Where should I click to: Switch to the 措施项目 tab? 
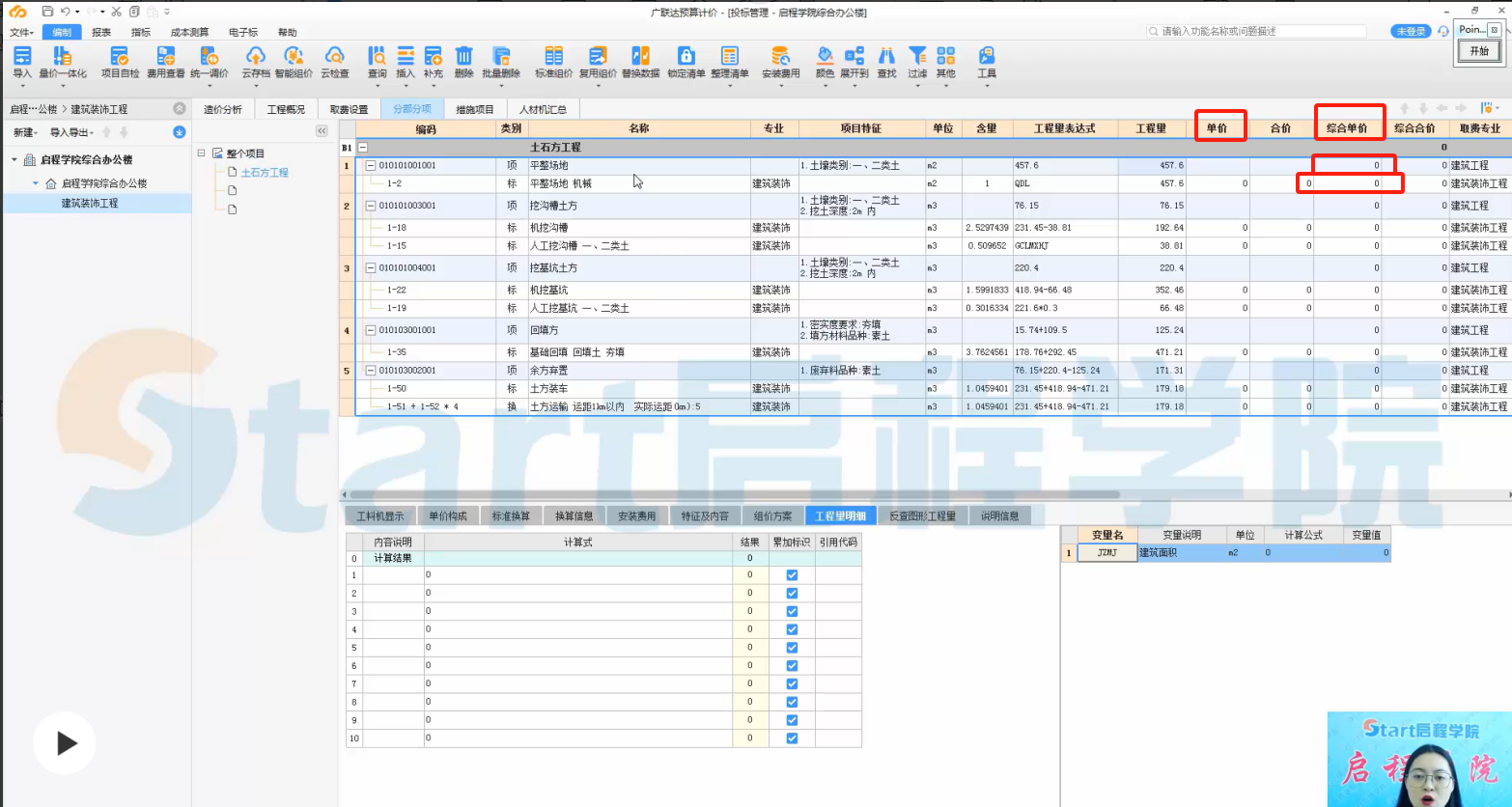475,109
